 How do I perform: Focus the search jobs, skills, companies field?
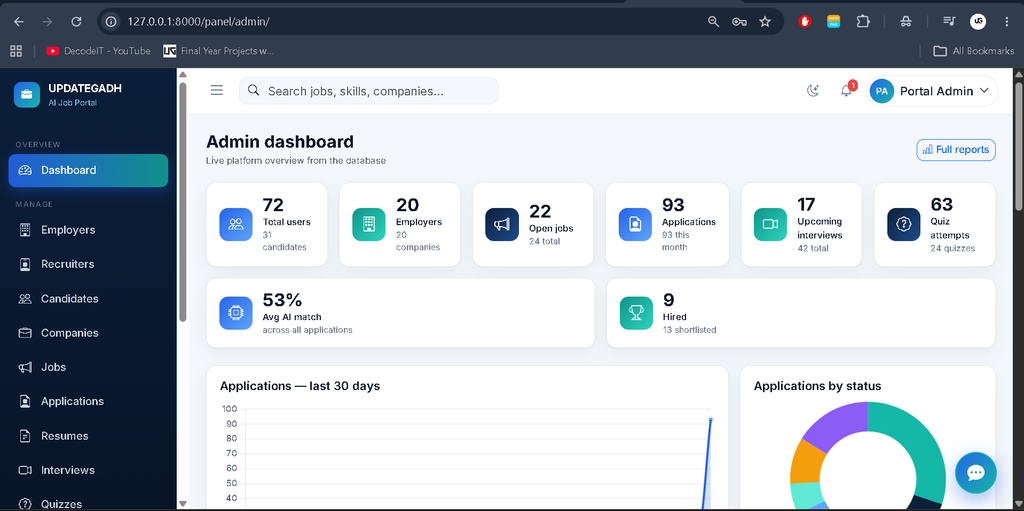tap(368, 91)
